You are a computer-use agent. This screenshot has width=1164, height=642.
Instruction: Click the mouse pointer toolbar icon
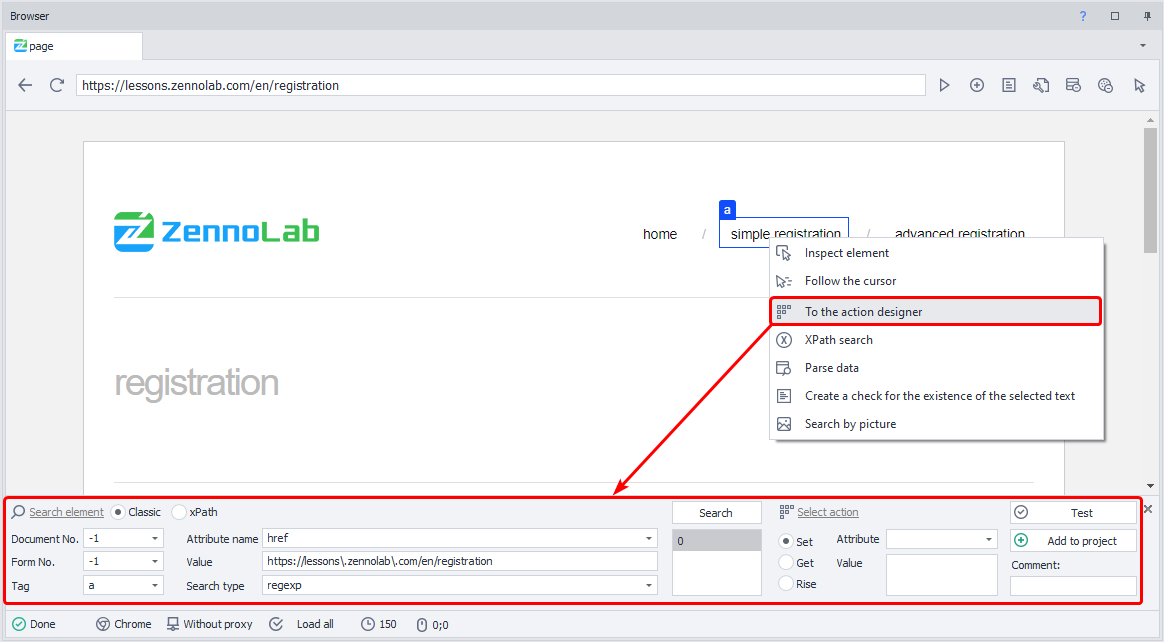point(1139,86)
